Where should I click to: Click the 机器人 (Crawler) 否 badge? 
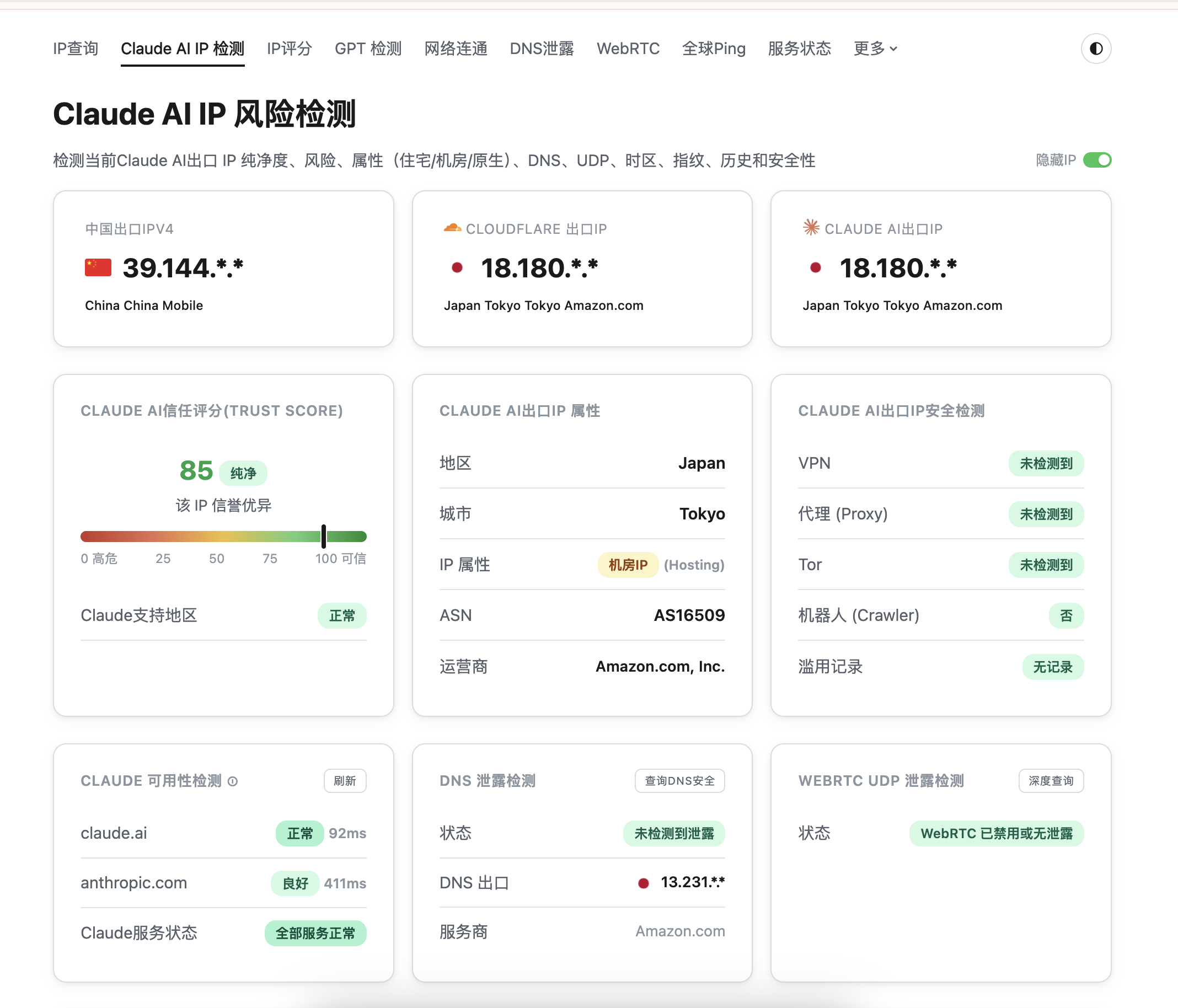[1066, 616]
